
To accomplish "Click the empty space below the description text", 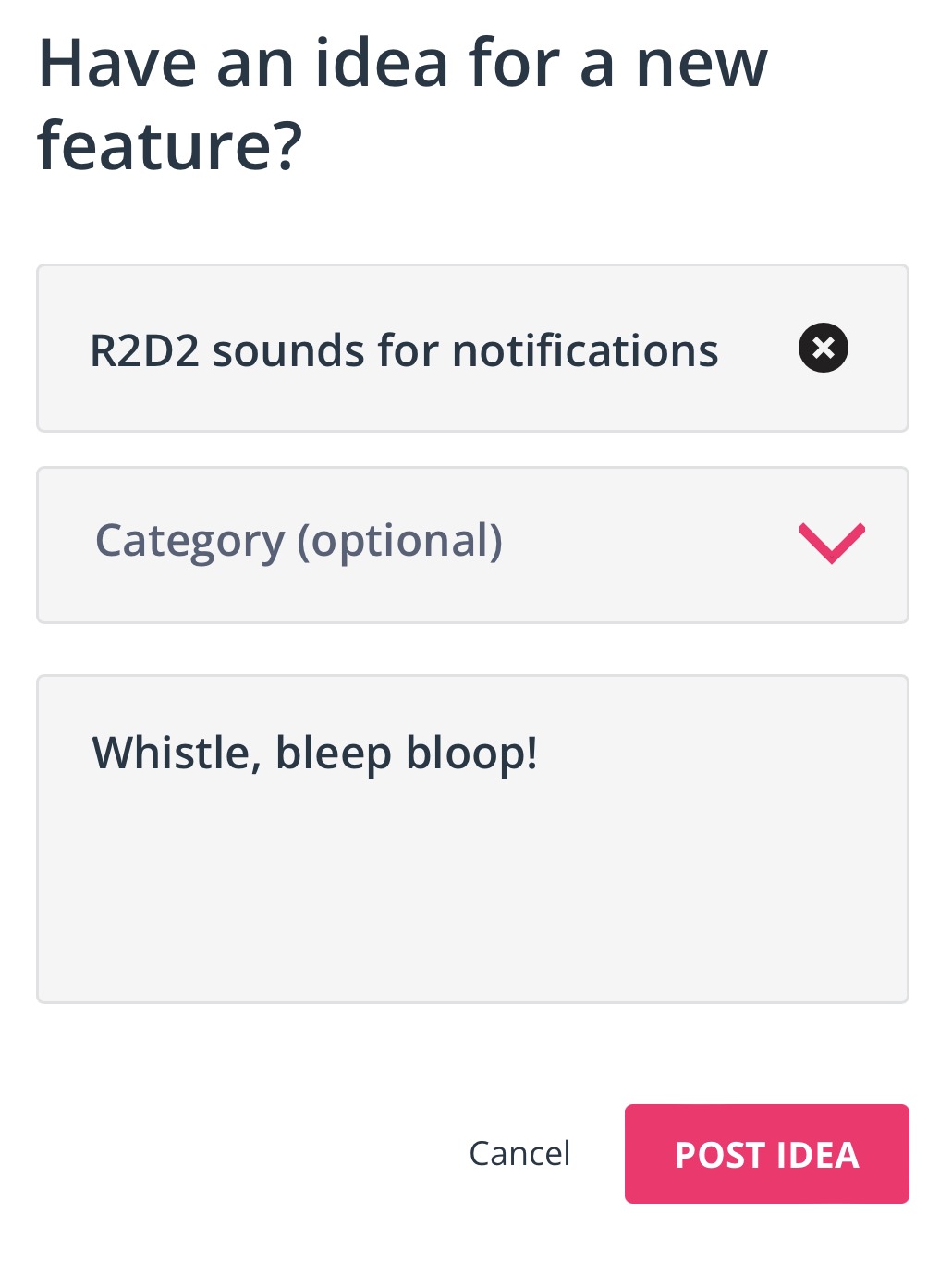I will click(471, 897).
